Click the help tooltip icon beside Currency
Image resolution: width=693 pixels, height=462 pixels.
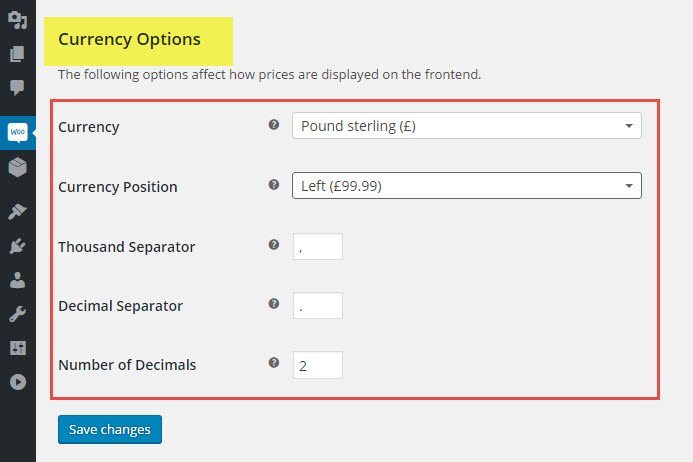coord(274,125)
